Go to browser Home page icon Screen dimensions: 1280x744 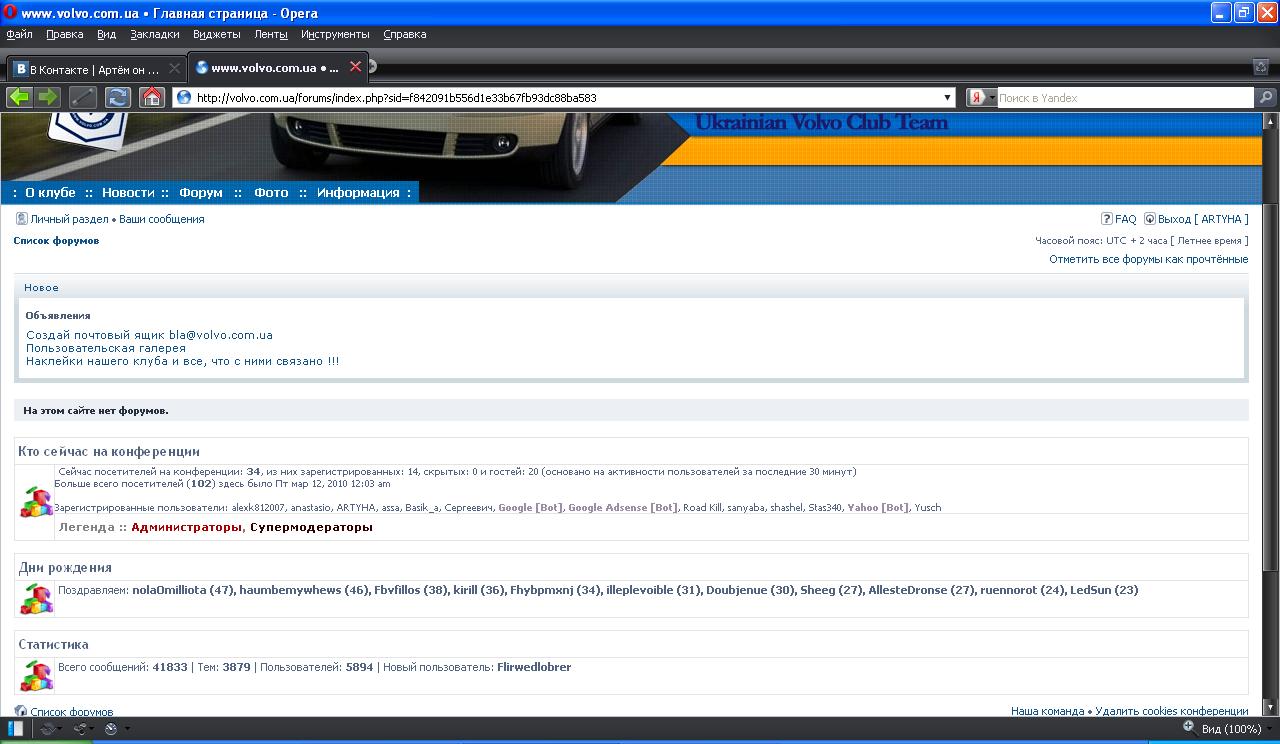(152, 97)
